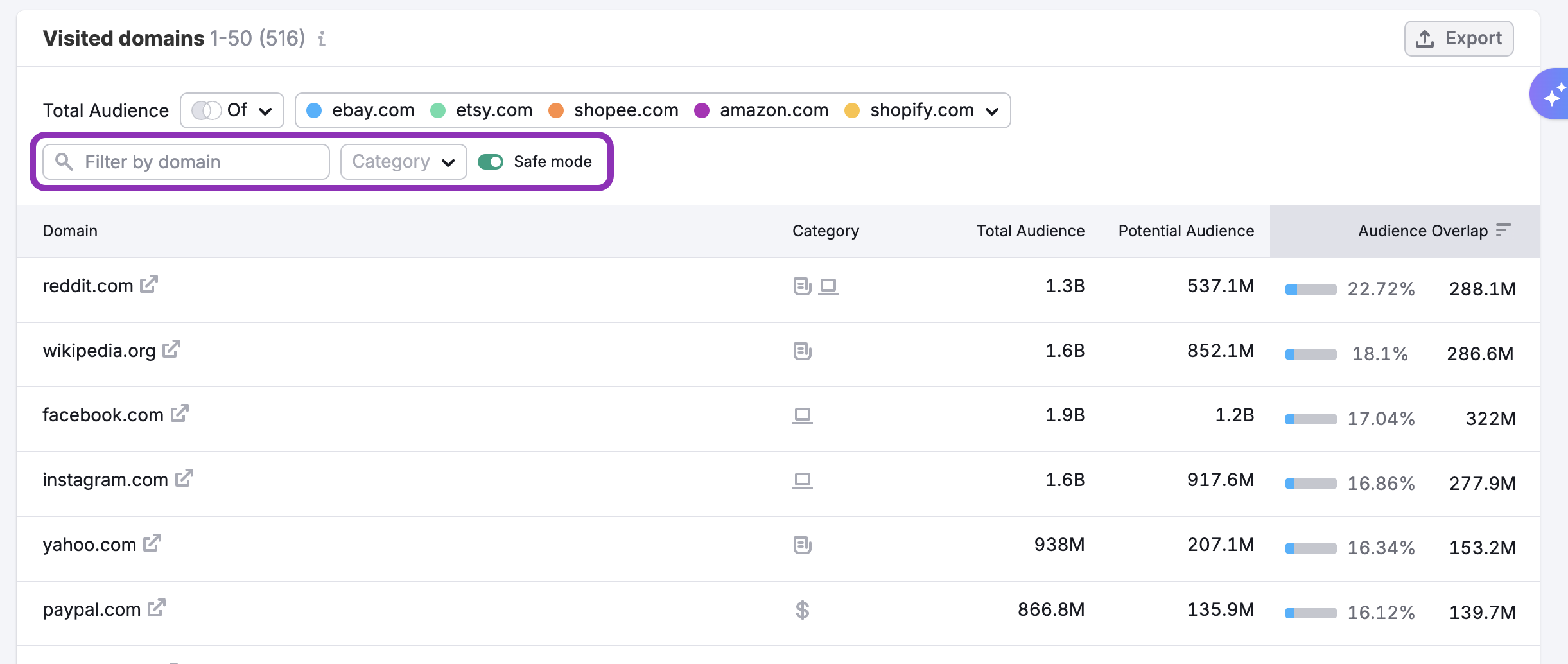Open the Of comparison dropdown
This screenshot has width=1568, height=664.
coord(250,110)
